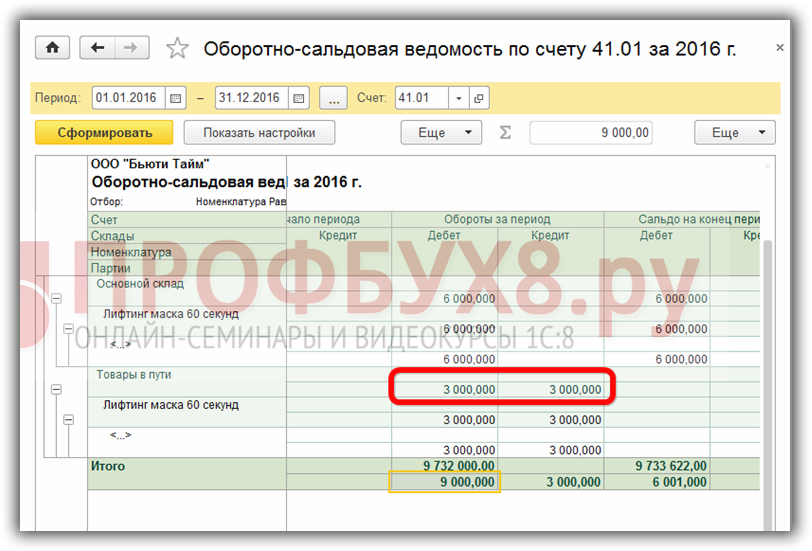Open the account 41.01 dropdown arrow
This screenshot has height=551, width=812.
(459, 98)
